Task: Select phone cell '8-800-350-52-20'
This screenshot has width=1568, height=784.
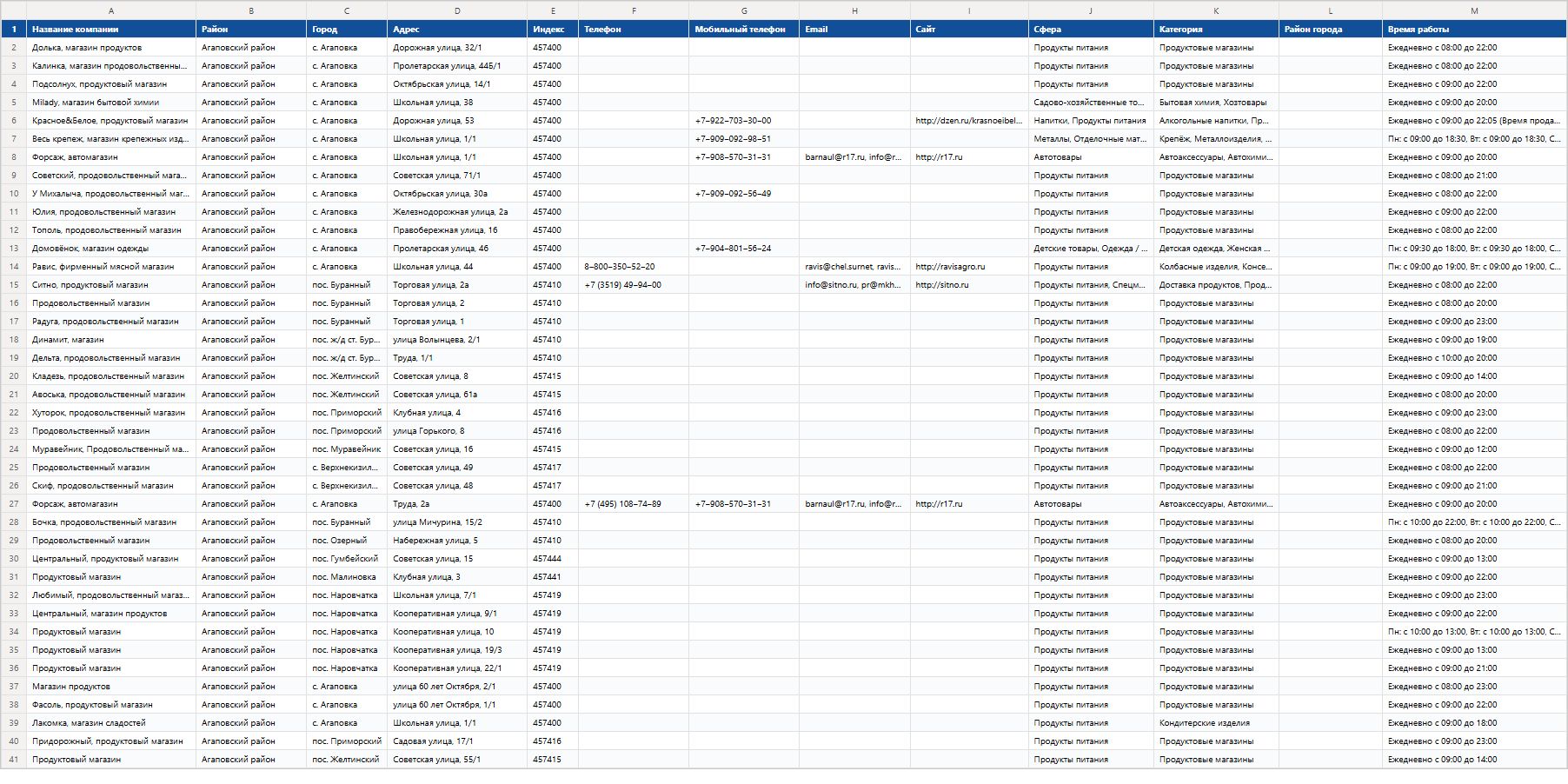Action: 634,267
